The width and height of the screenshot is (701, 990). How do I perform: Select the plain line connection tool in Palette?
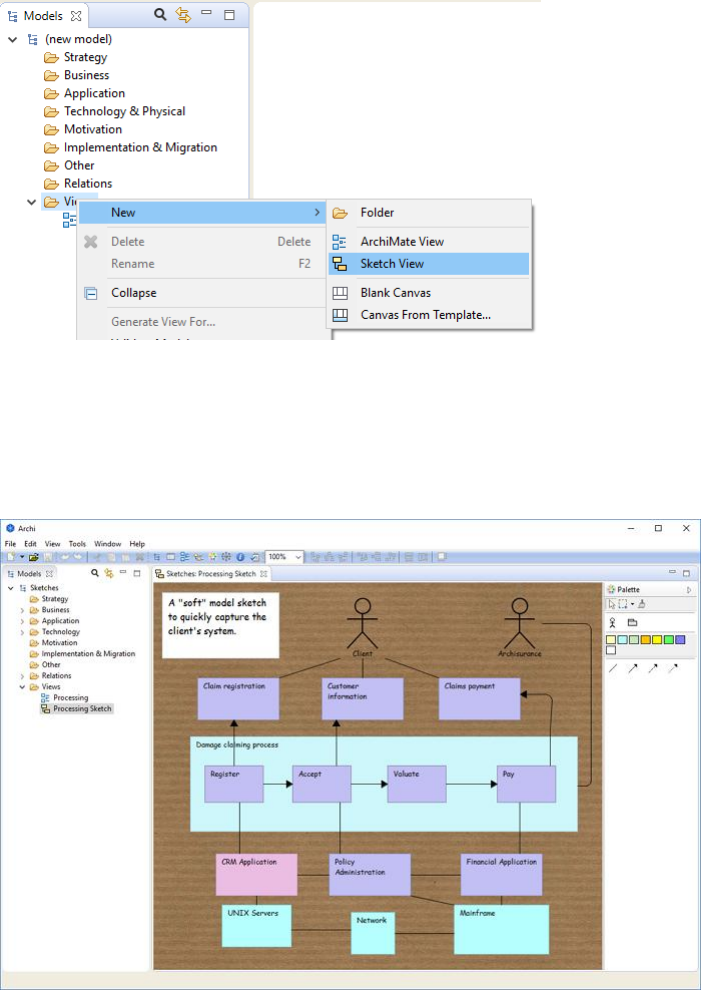[x=613, y=668]
